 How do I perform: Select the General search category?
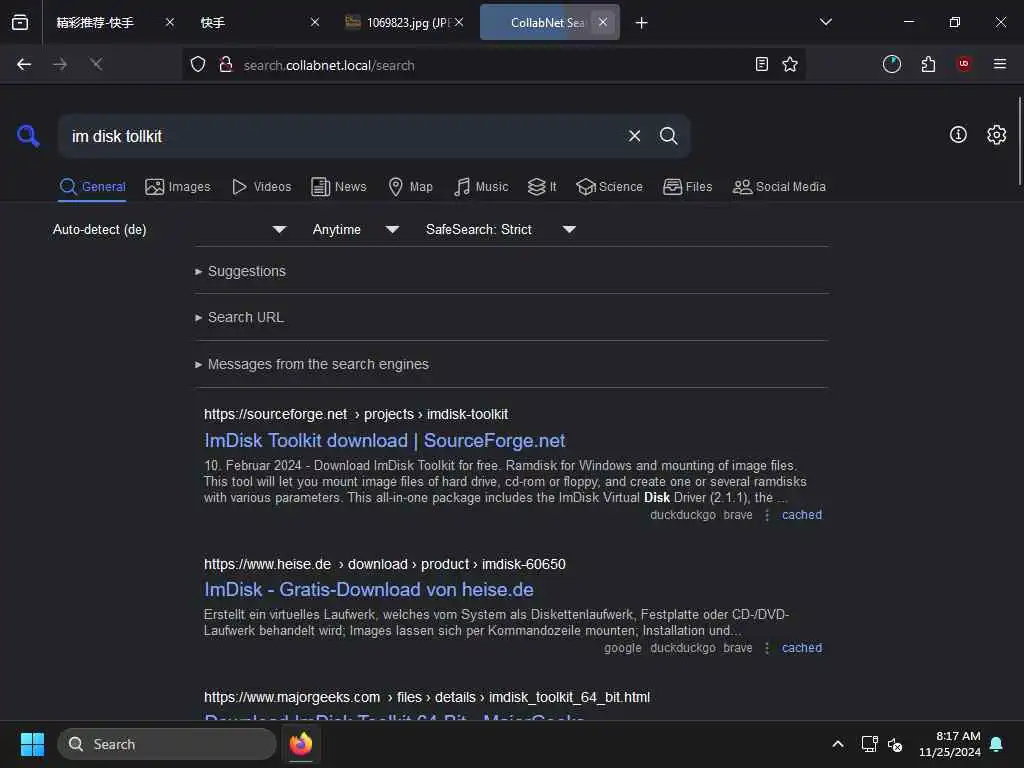(x=92, y=187)
